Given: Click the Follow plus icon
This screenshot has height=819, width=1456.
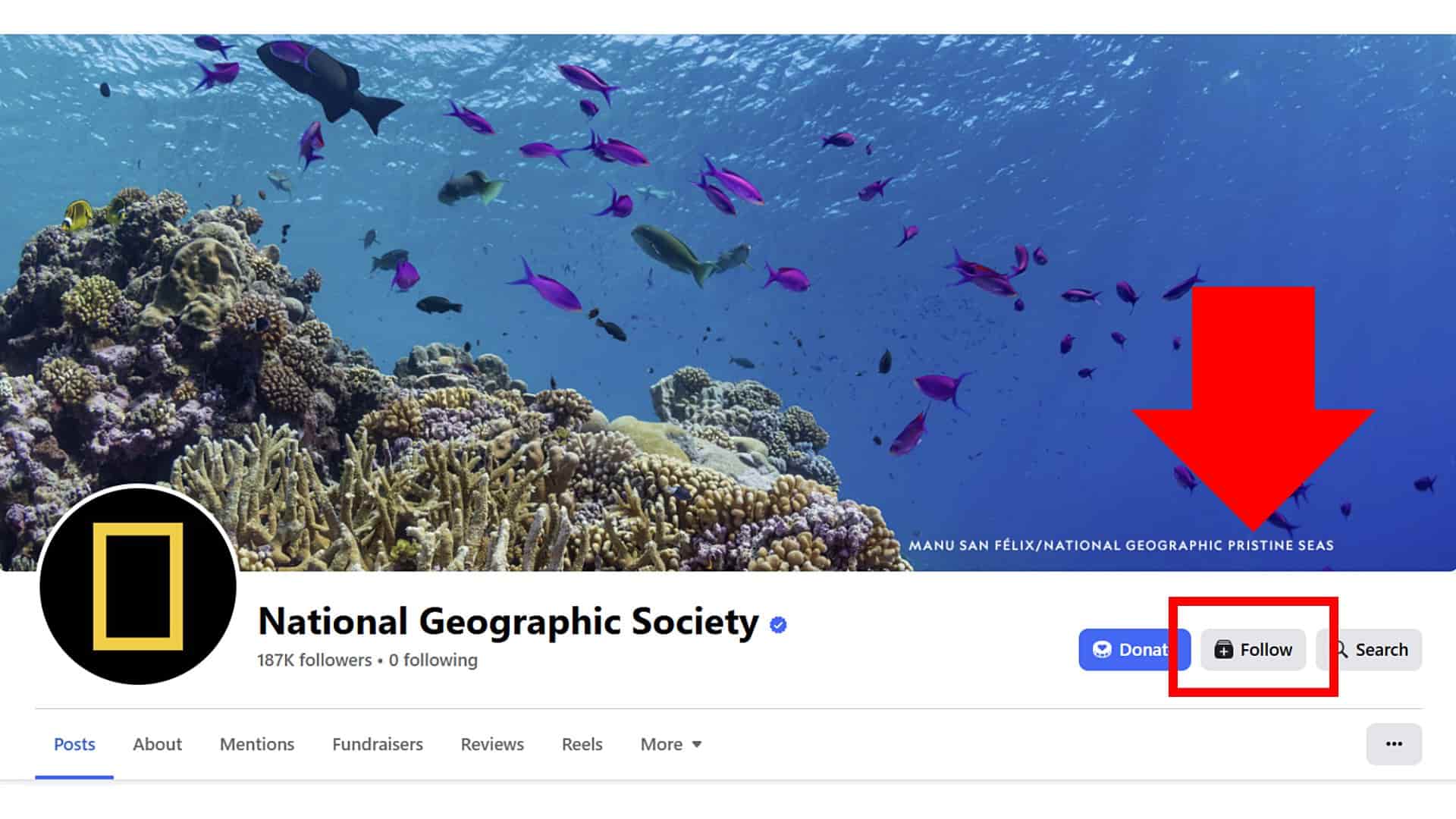Looking at the screenshot, I should pyautogui.click(x=1224, y=649).
